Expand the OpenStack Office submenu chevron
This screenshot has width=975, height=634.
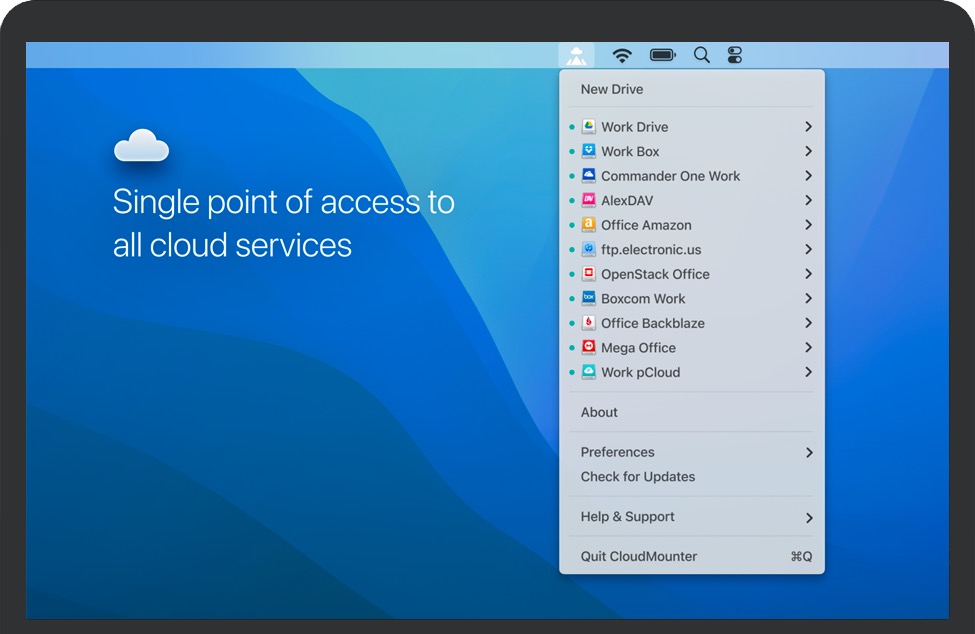(x=808, y=273)
